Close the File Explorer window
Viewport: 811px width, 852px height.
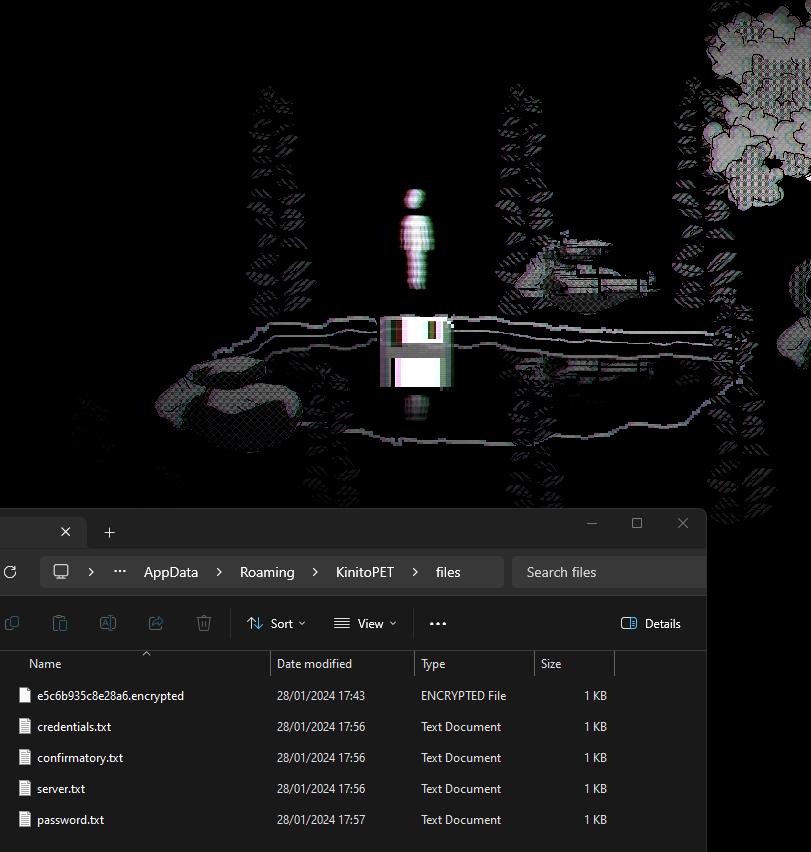(683, 523)
